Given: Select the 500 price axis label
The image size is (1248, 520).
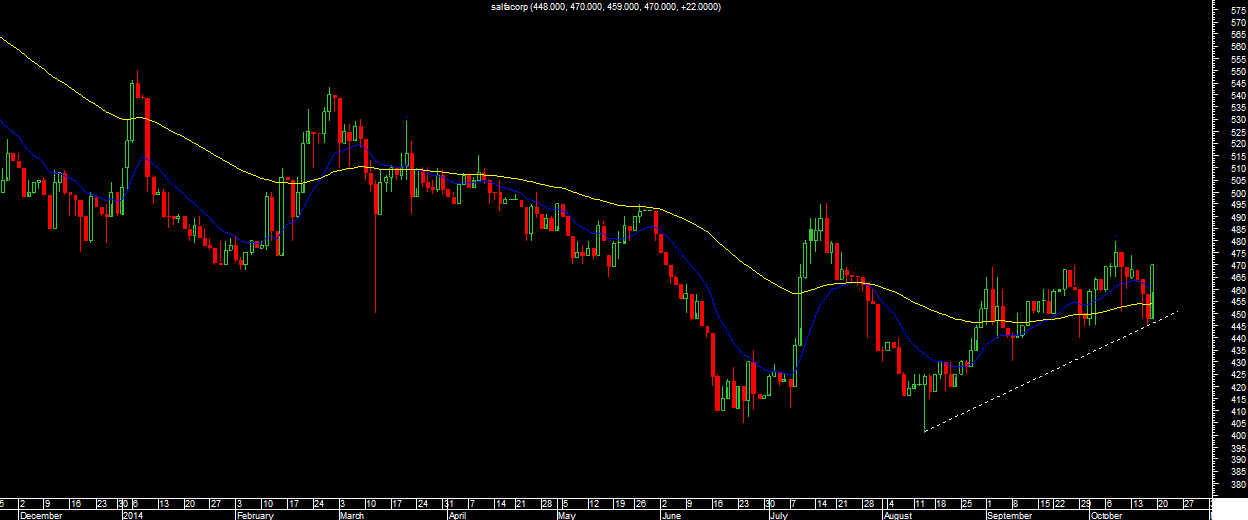Looking at the screenshot, I should pos(1239,193).
